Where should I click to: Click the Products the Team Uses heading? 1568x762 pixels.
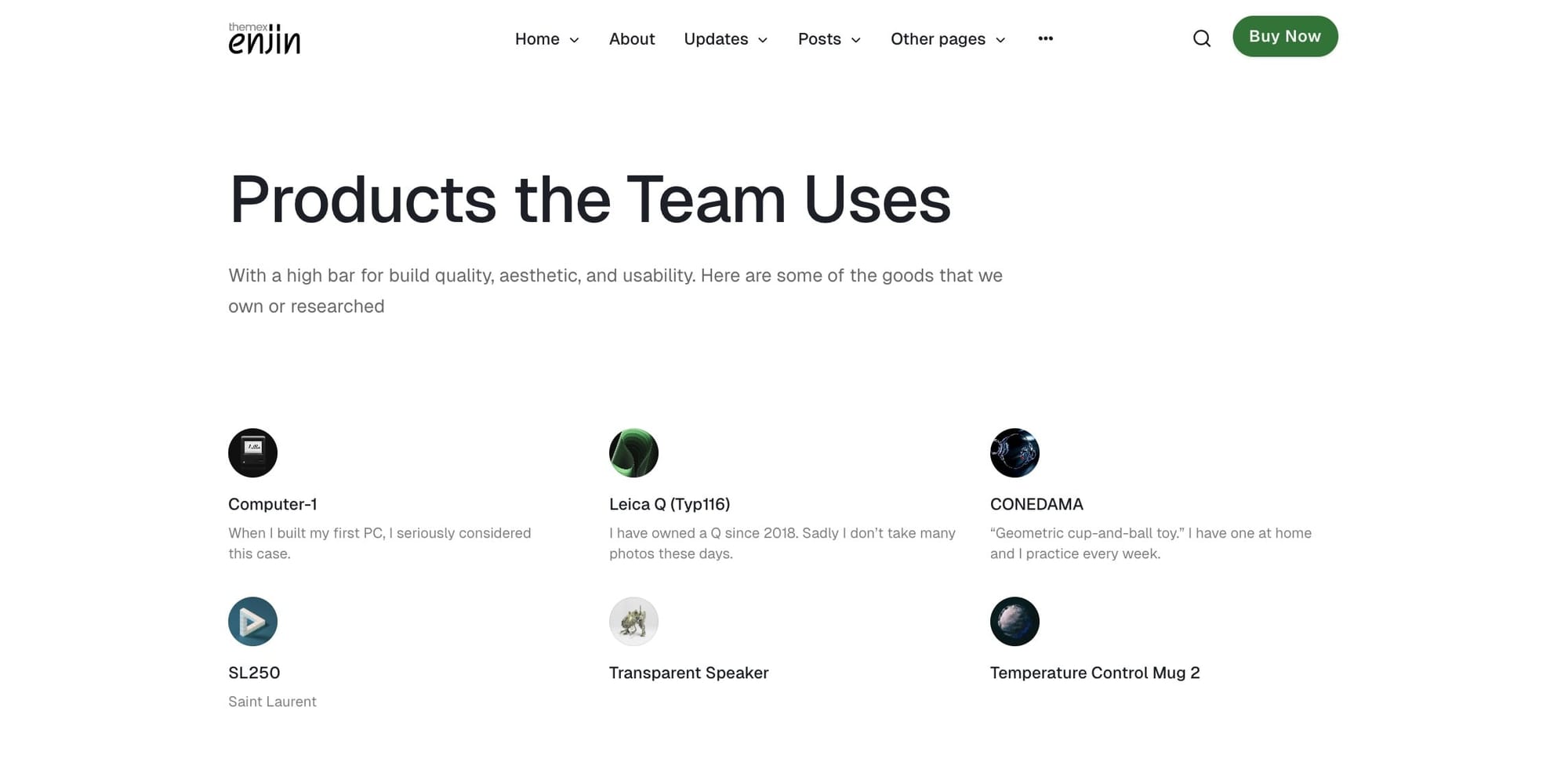tap(590, 200)
